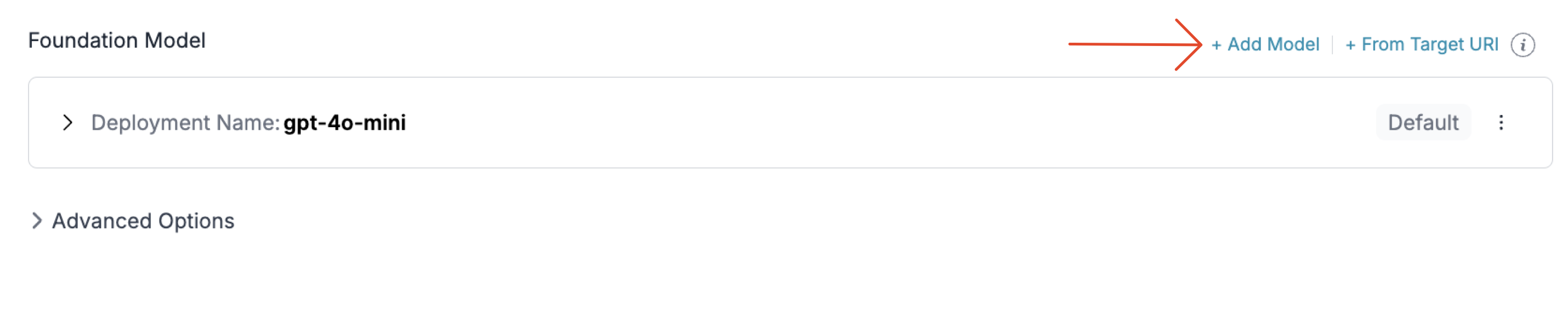Click the divider between Add Model and From Target URI
Image resolution: width=1568 pixels, height=322 pixels.
point(1332,45)
